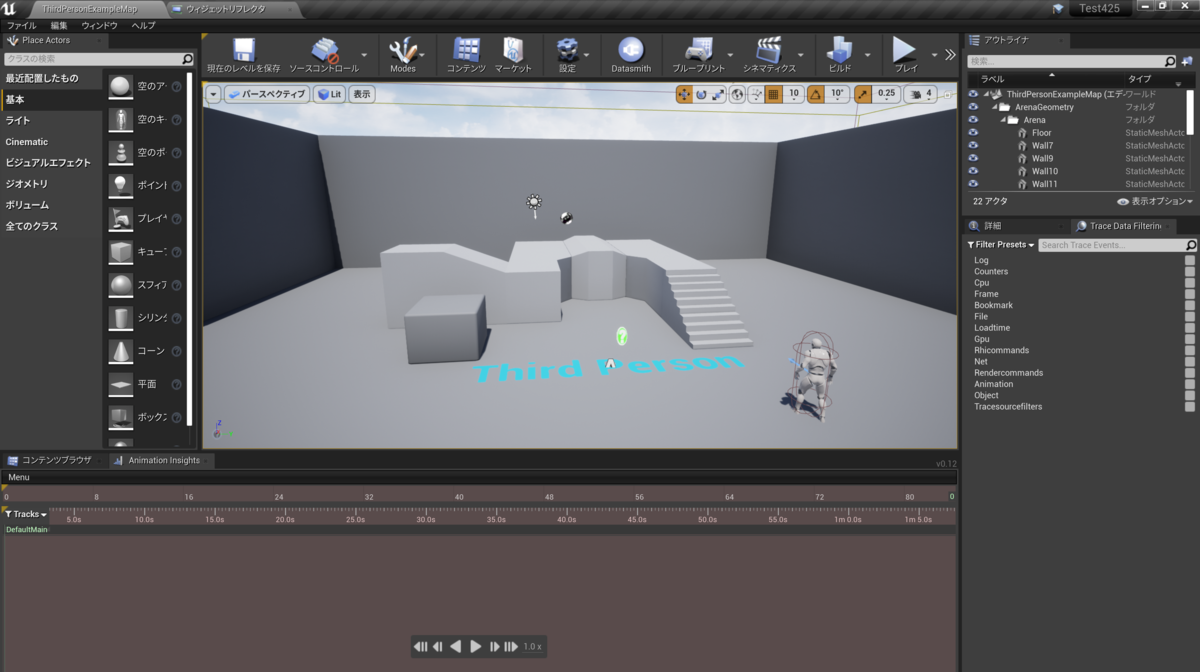
Task: Open the Settings gear toolbar icon
Action: point(567,50)
